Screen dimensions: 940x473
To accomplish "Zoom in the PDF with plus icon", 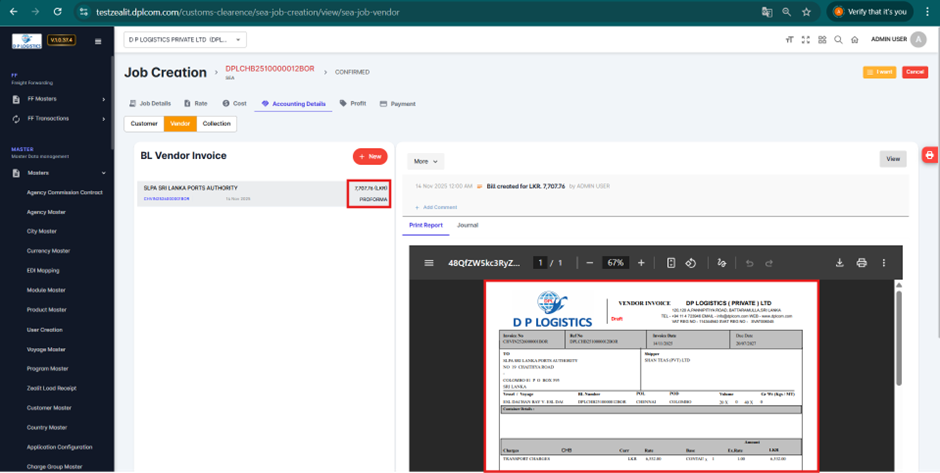I will pos(641,263).
